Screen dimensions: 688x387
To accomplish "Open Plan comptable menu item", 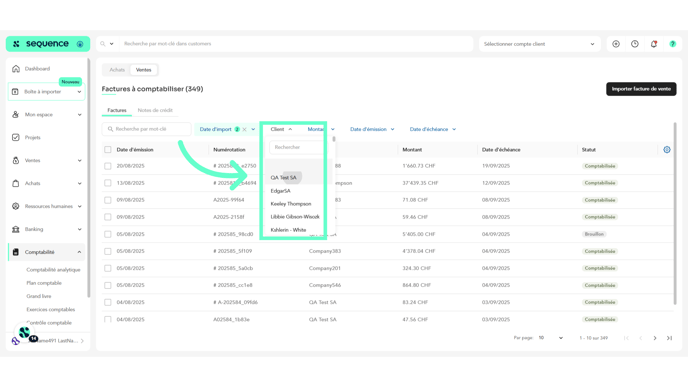I will tap(44, 283).
